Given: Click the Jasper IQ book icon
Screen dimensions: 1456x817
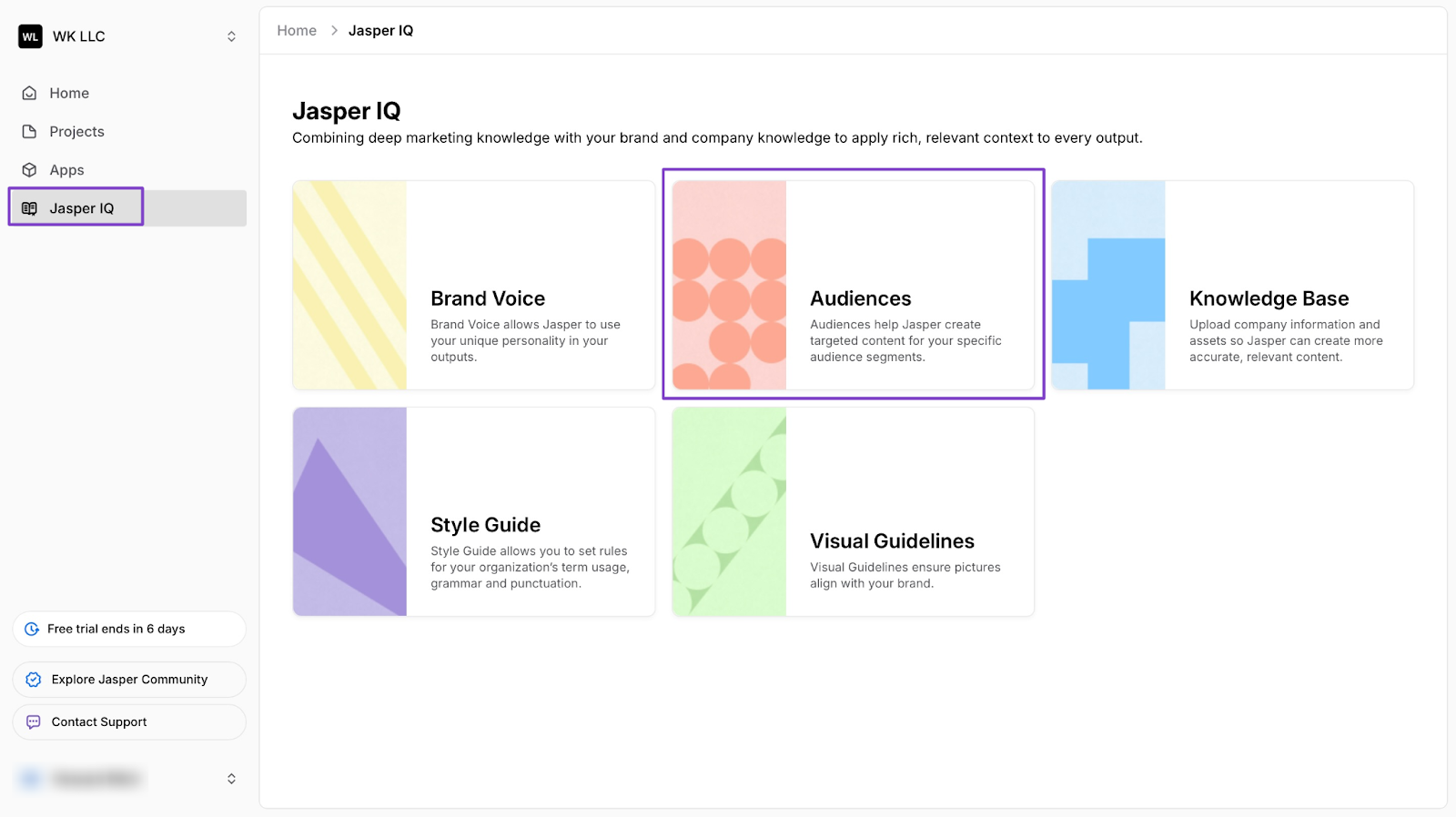Looking at the screenshot, I should [x=29, y=208].
